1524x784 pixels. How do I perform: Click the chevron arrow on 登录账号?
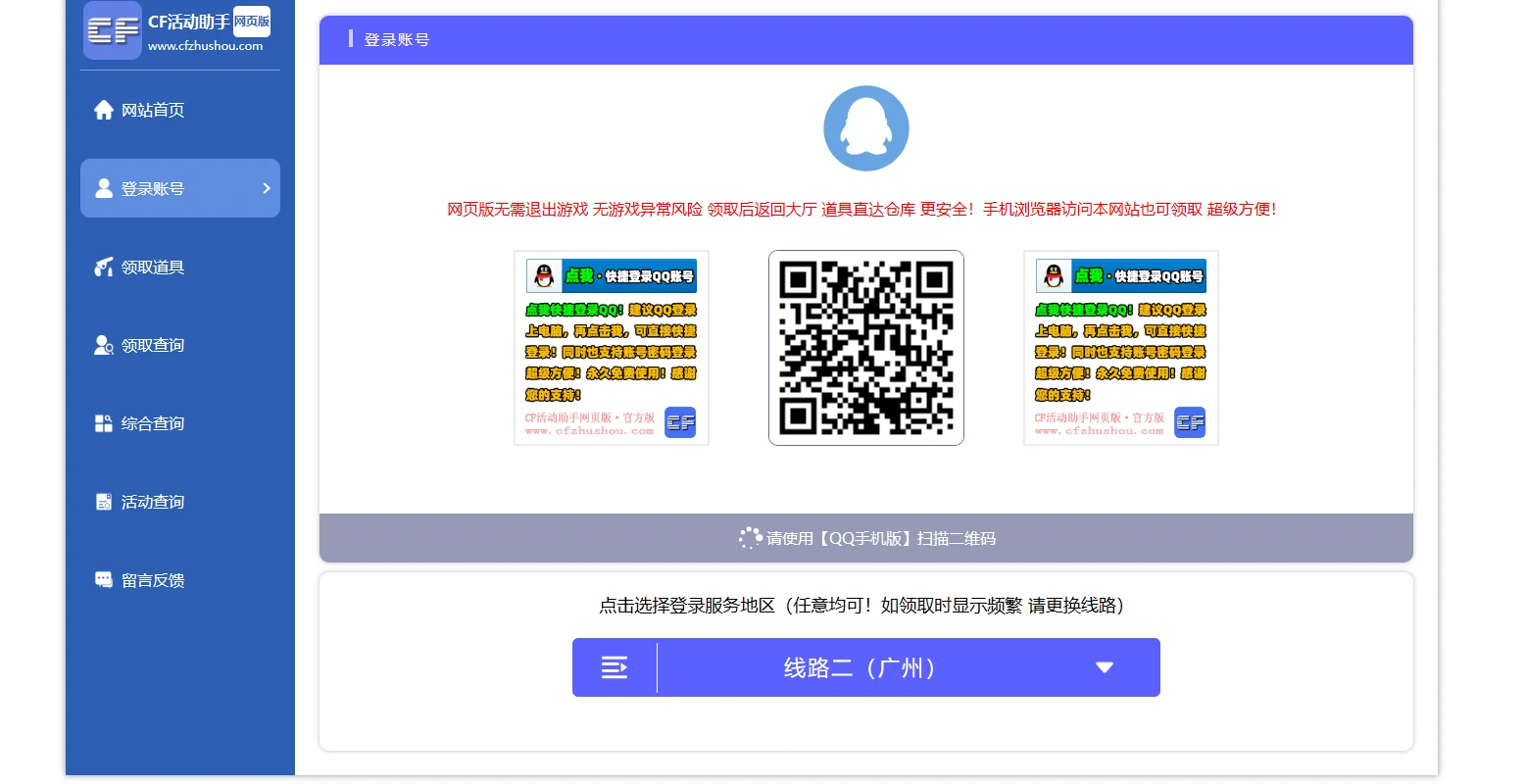coord(266,188)
